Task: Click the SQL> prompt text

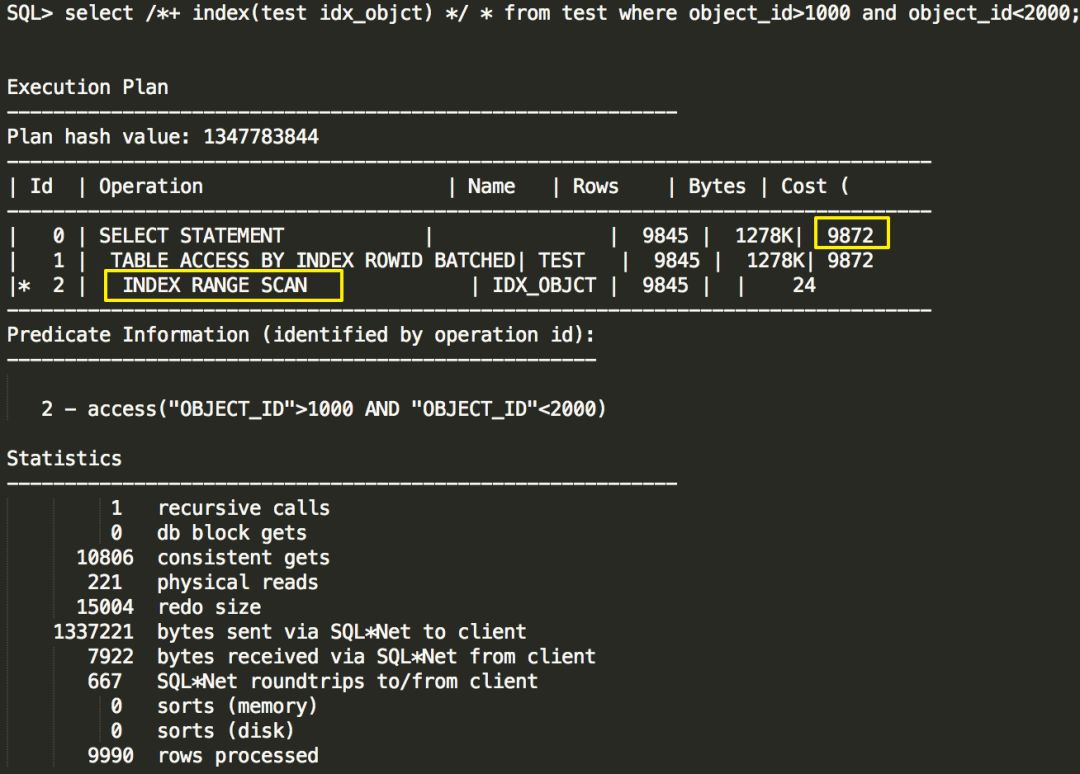Action: point(30,14)
